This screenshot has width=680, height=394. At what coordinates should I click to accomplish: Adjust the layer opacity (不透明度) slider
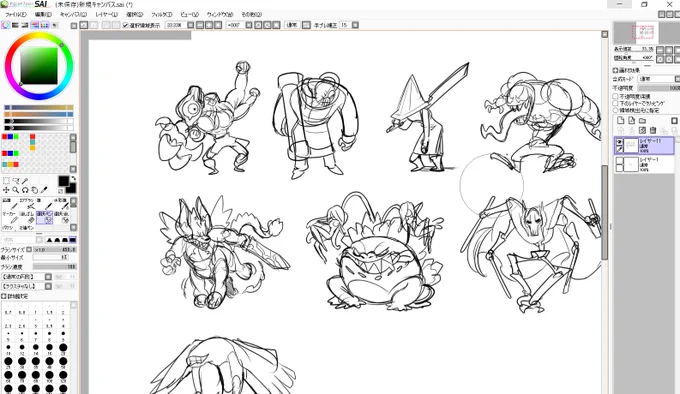[x=659, y=88]
